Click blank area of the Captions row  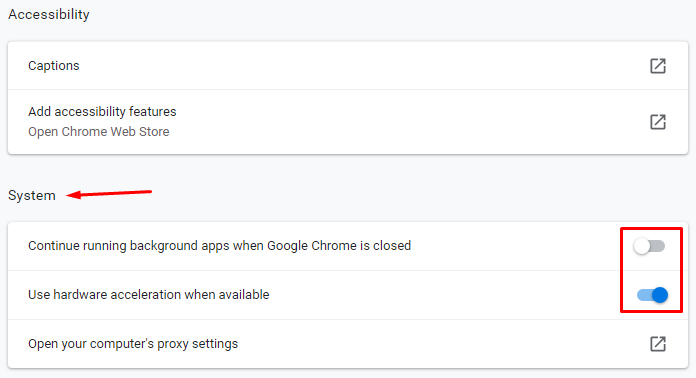(355, 66)
